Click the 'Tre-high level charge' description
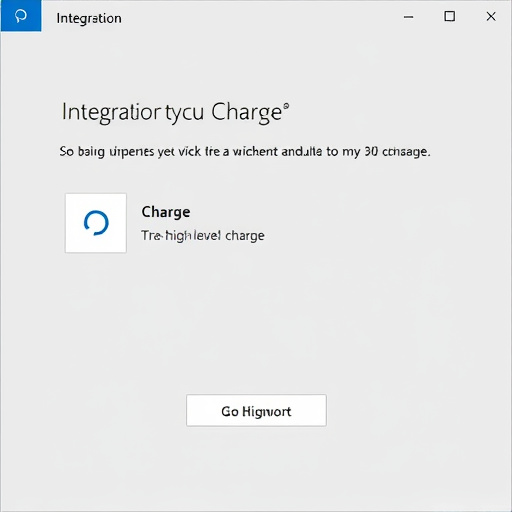The height and width of the screenshot is (512, 512). pos(203,236)
